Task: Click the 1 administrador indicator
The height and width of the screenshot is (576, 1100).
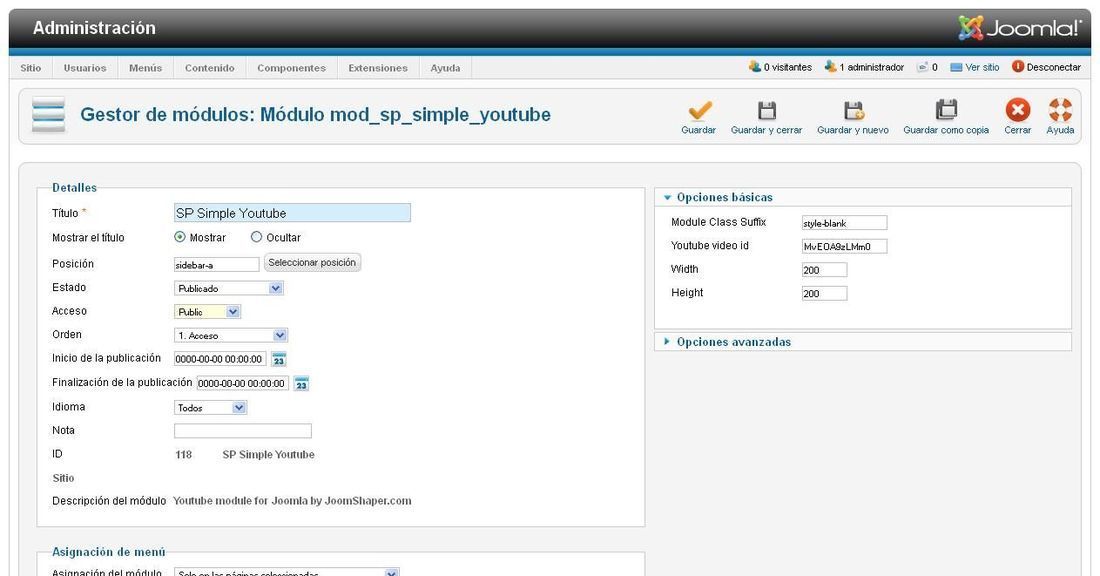Action: click(864, 67)
